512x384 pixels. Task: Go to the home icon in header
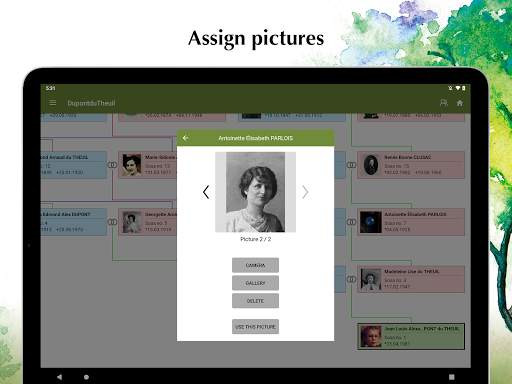click(460, 103)
